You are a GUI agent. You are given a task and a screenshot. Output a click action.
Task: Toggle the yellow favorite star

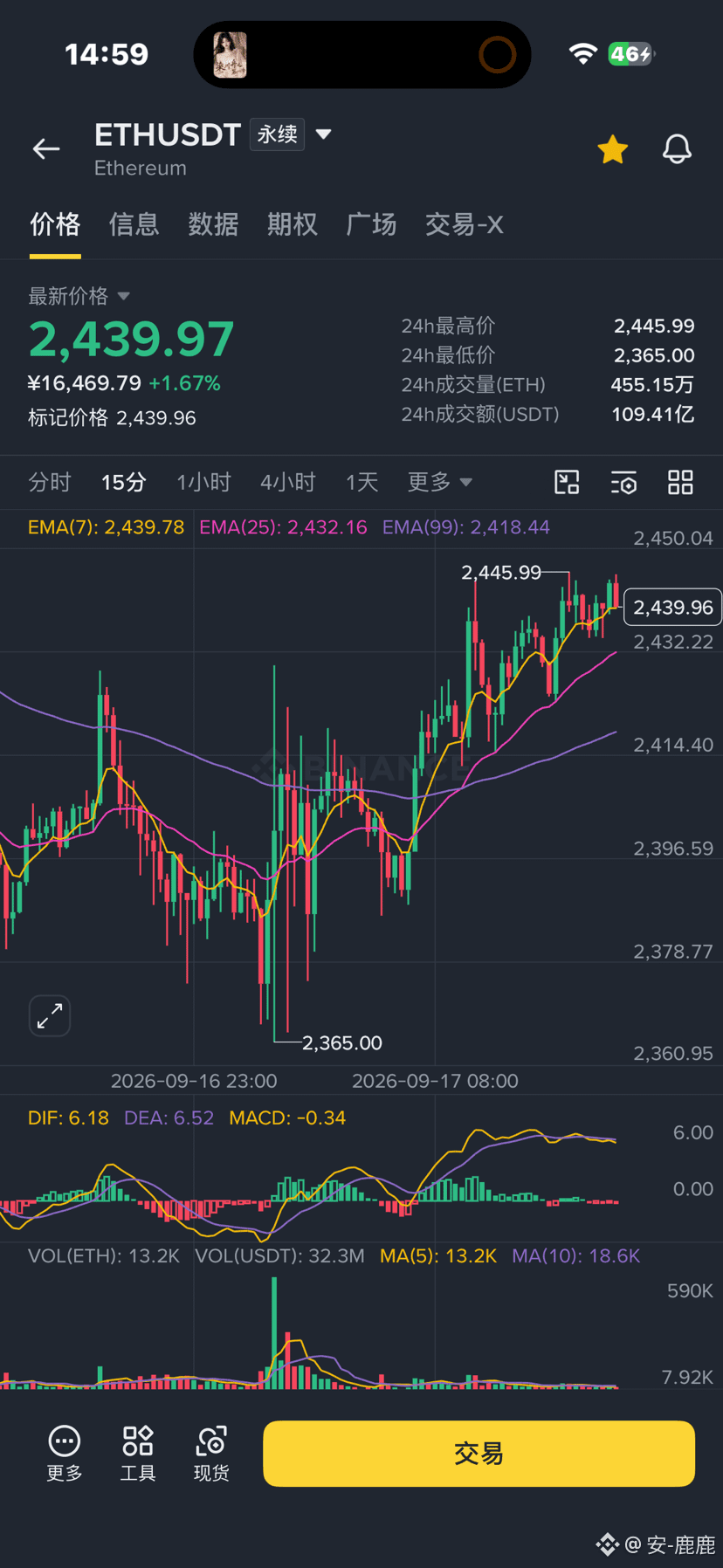point(613,149)
